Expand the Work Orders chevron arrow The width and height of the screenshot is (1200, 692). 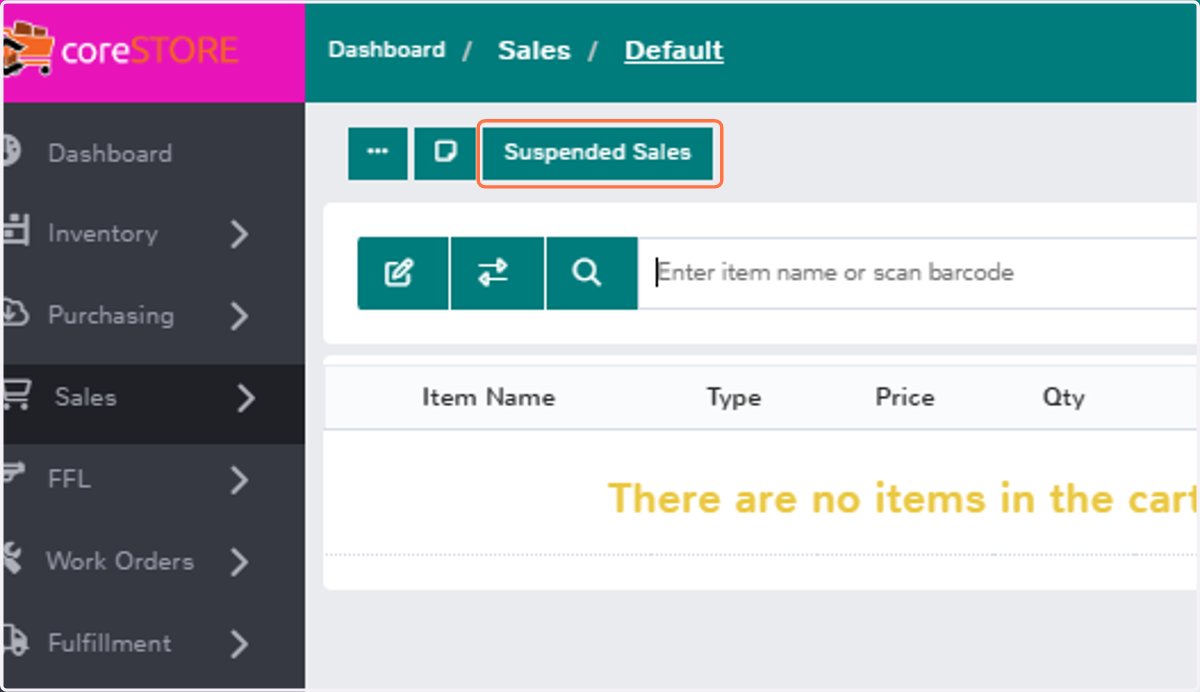pyautogui.click(x=239, y=562)
